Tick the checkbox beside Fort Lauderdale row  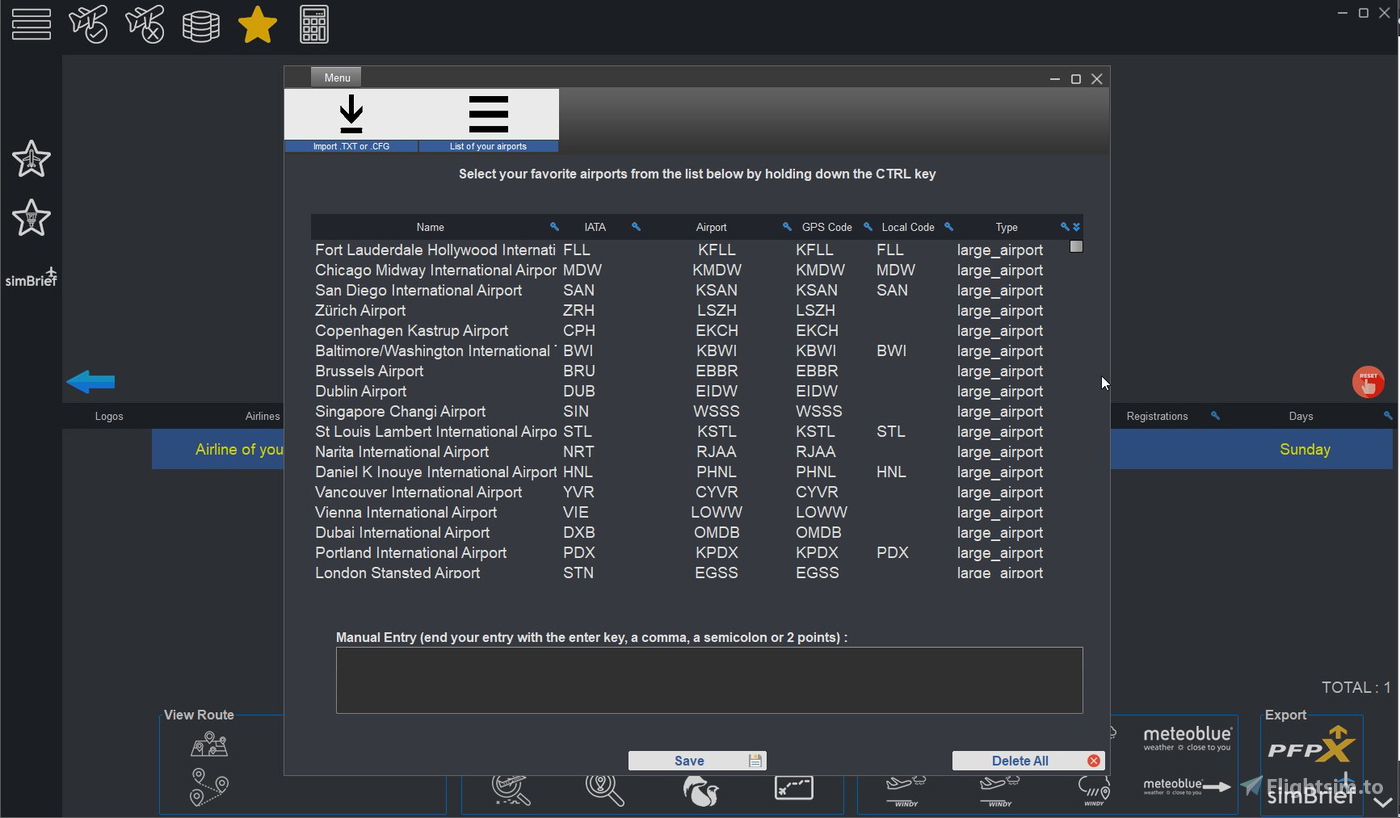coord(1075,246)
